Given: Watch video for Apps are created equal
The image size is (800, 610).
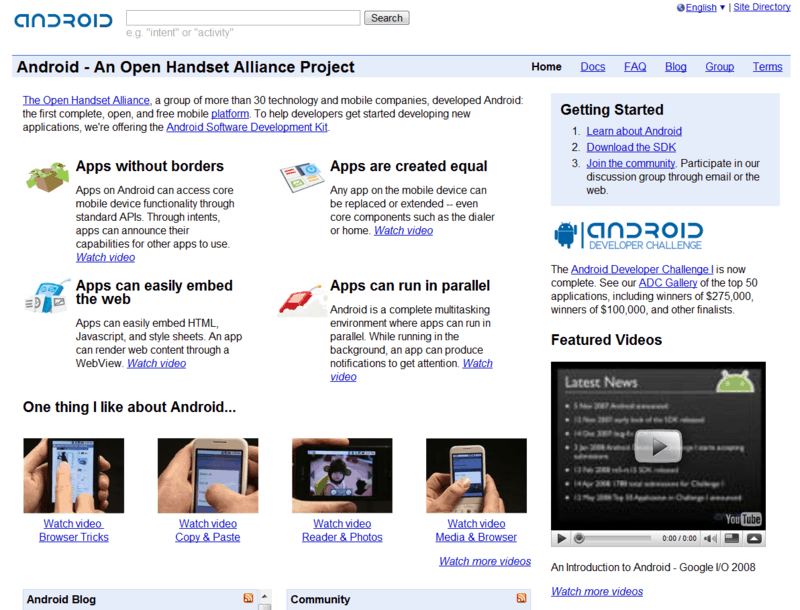Looking at the screenshot, I should (404, 231).
